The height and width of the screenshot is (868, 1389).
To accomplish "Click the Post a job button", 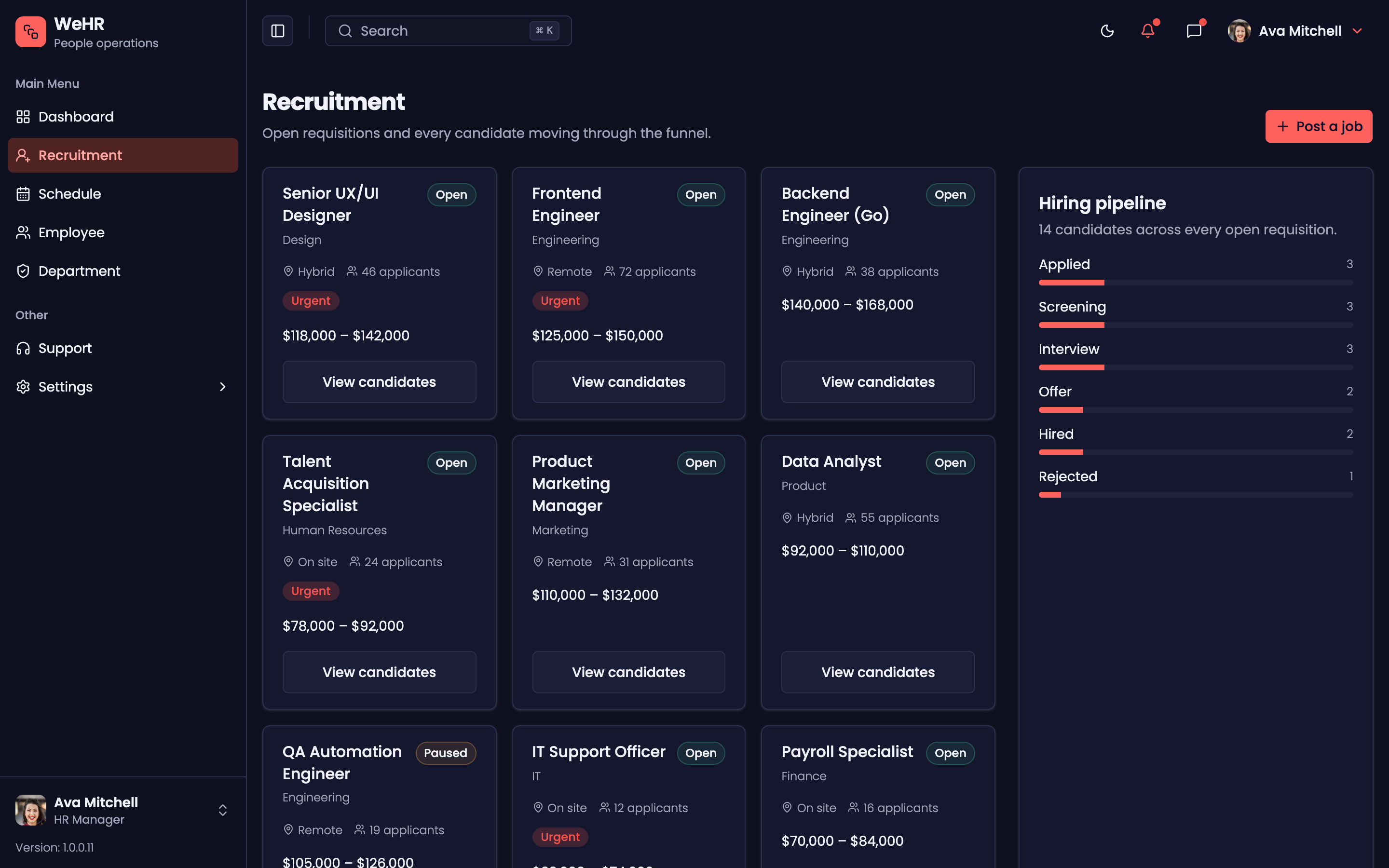I will 1319,126.
